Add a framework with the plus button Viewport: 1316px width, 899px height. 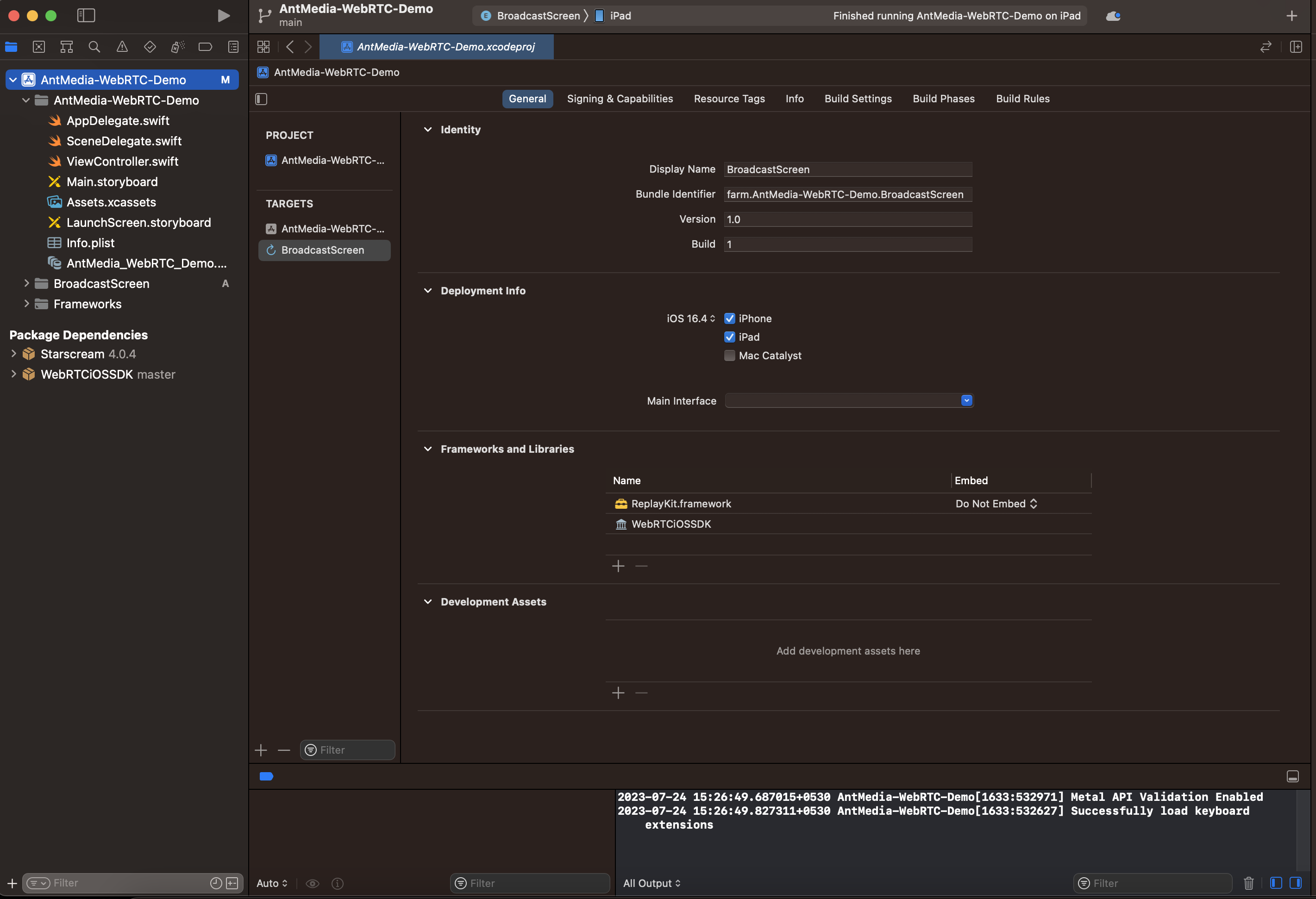pyautogui.click(x=618, y=566)
